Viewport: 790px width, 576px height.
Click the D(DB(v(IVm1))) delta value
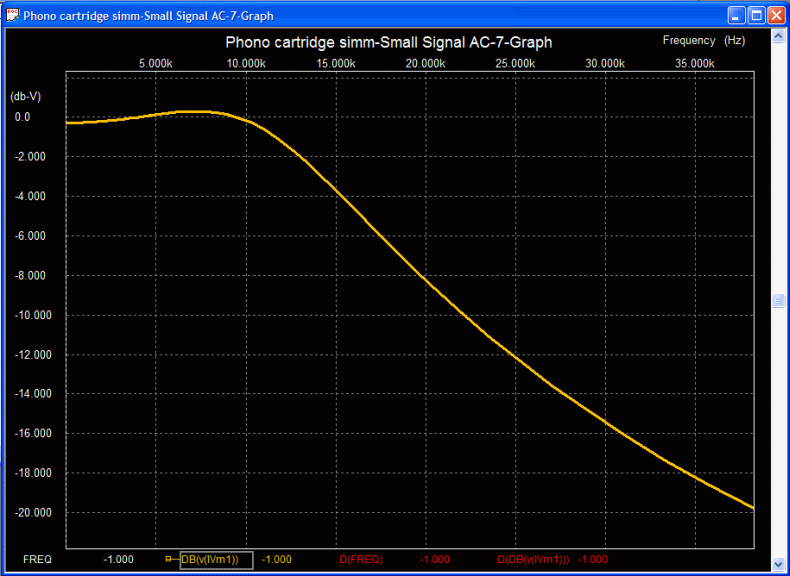tap(593, 559)
